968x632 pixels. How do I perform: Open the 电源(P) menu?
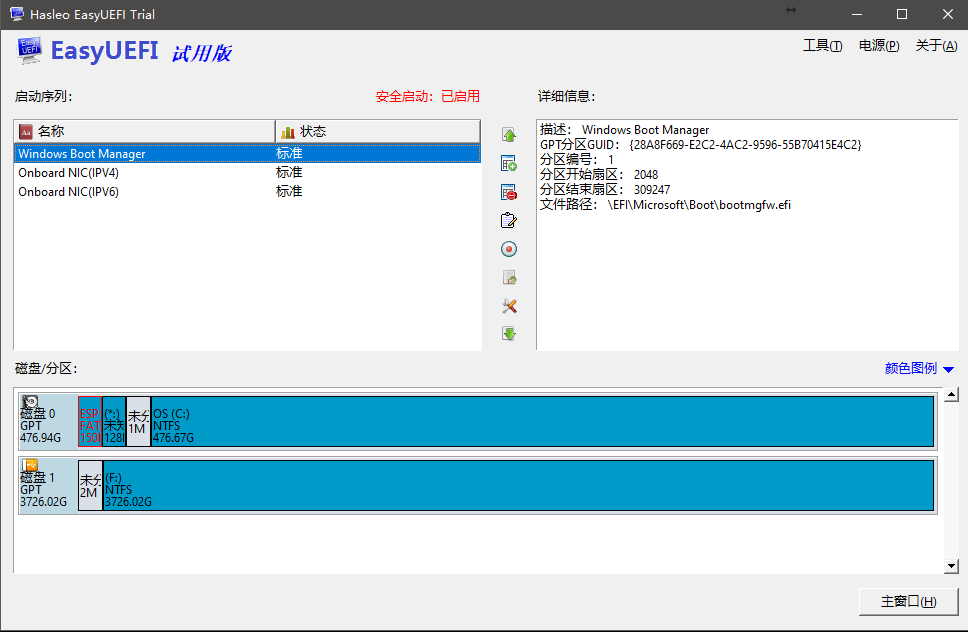878,46
